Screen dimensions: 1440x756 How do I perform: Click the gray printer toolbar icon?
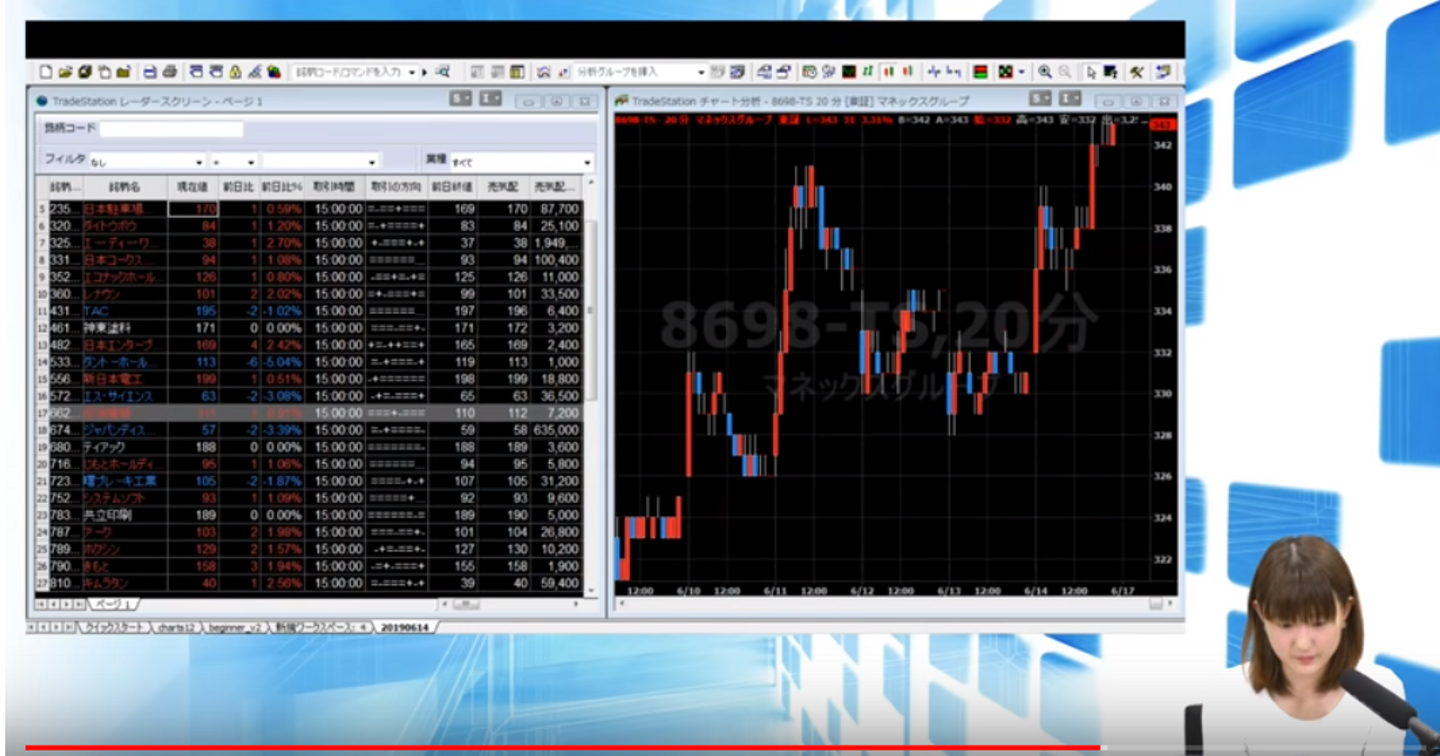point(170,72)
